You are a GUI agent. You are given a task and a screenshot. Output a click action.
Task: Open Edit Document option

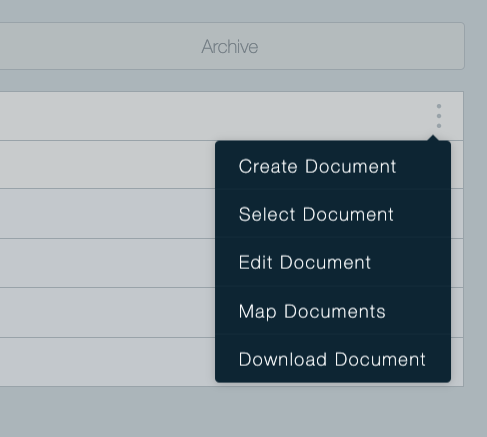(333, 262)
